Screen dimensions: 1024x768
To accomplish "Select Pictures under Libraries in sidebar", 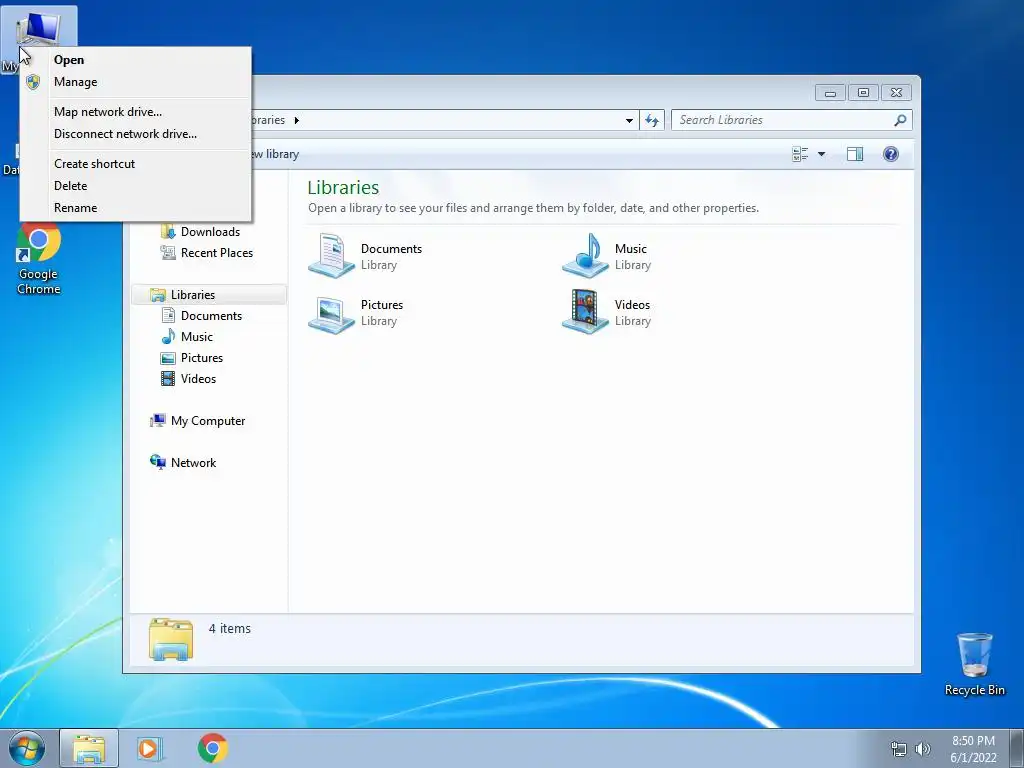I will click(192, 358).
